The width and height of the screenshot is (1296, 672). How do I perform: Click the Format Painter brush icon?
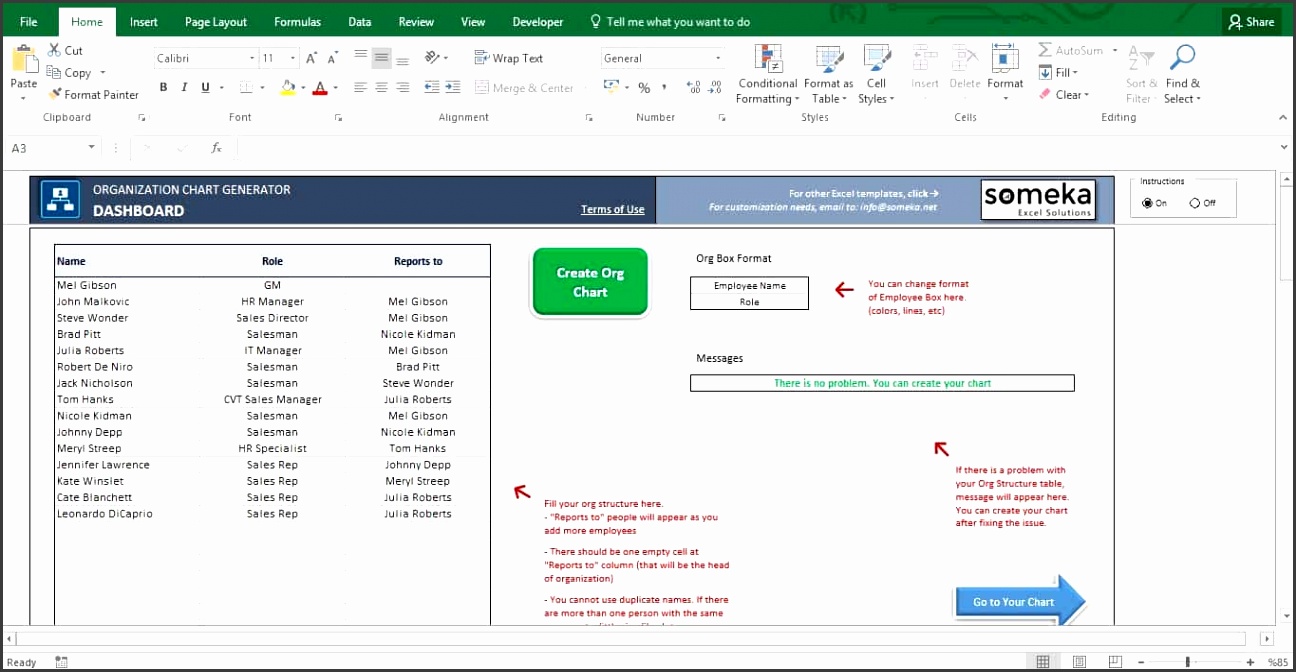pos(55,95)
